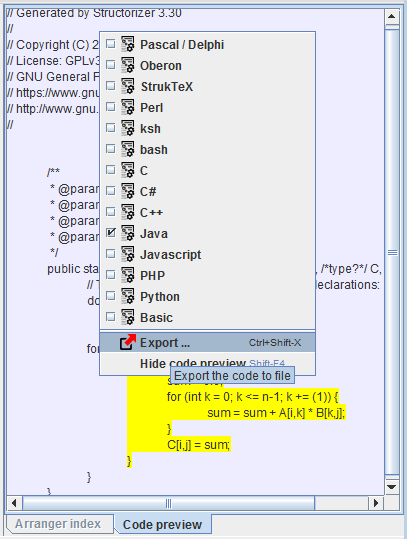
Task: Click the Basic generator icon
Action: pyautogui.click(x=128, y=317)
